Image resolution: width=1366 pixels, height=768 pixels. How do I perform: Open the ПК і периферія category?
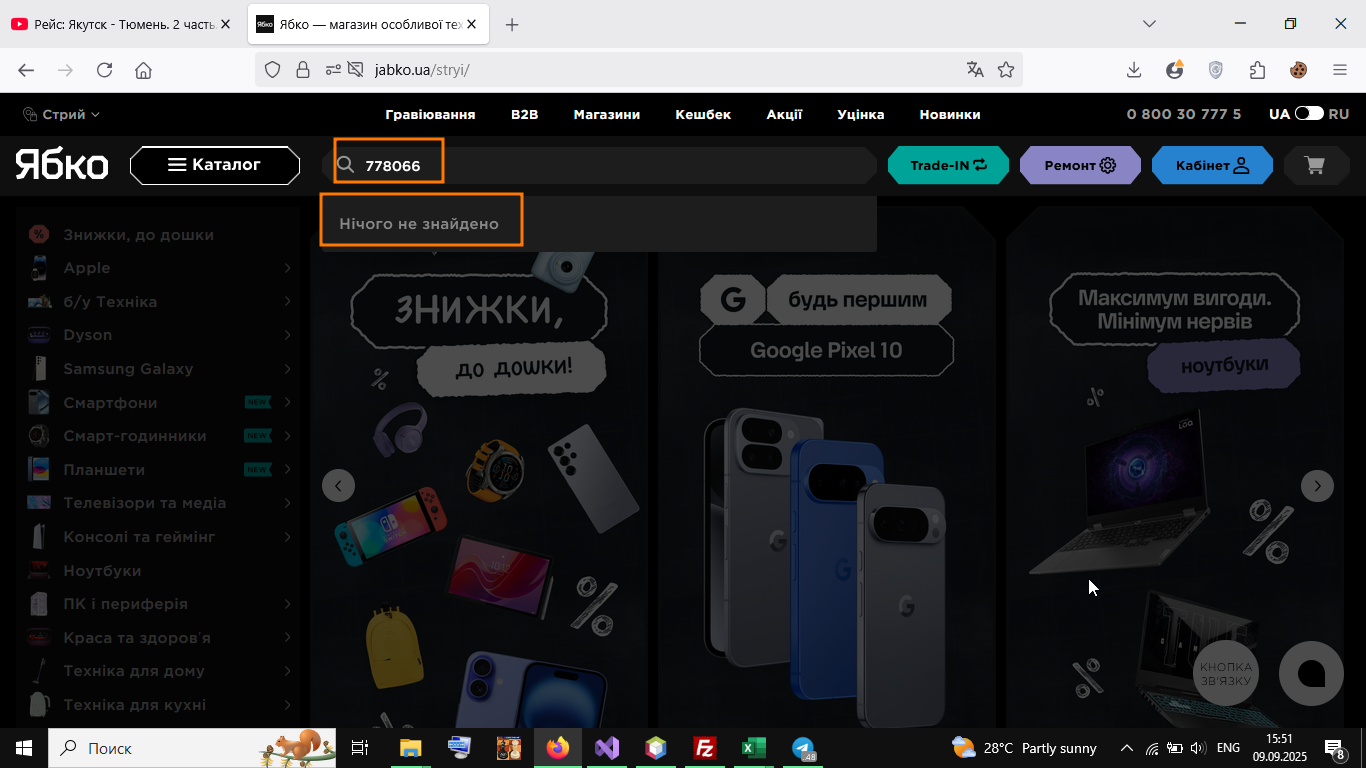click(125, 604)
